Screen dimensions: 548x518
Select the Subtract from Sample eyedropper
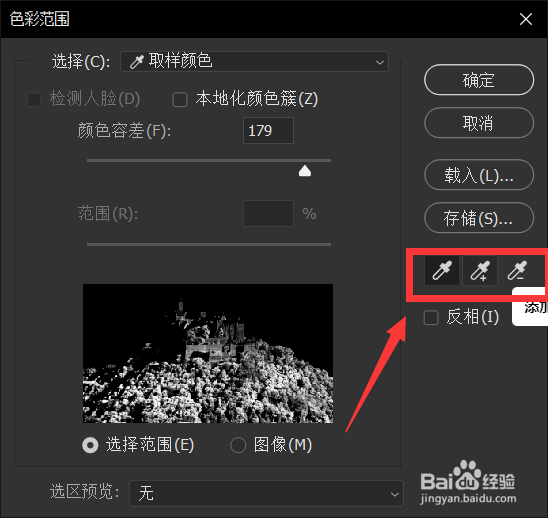518,271
